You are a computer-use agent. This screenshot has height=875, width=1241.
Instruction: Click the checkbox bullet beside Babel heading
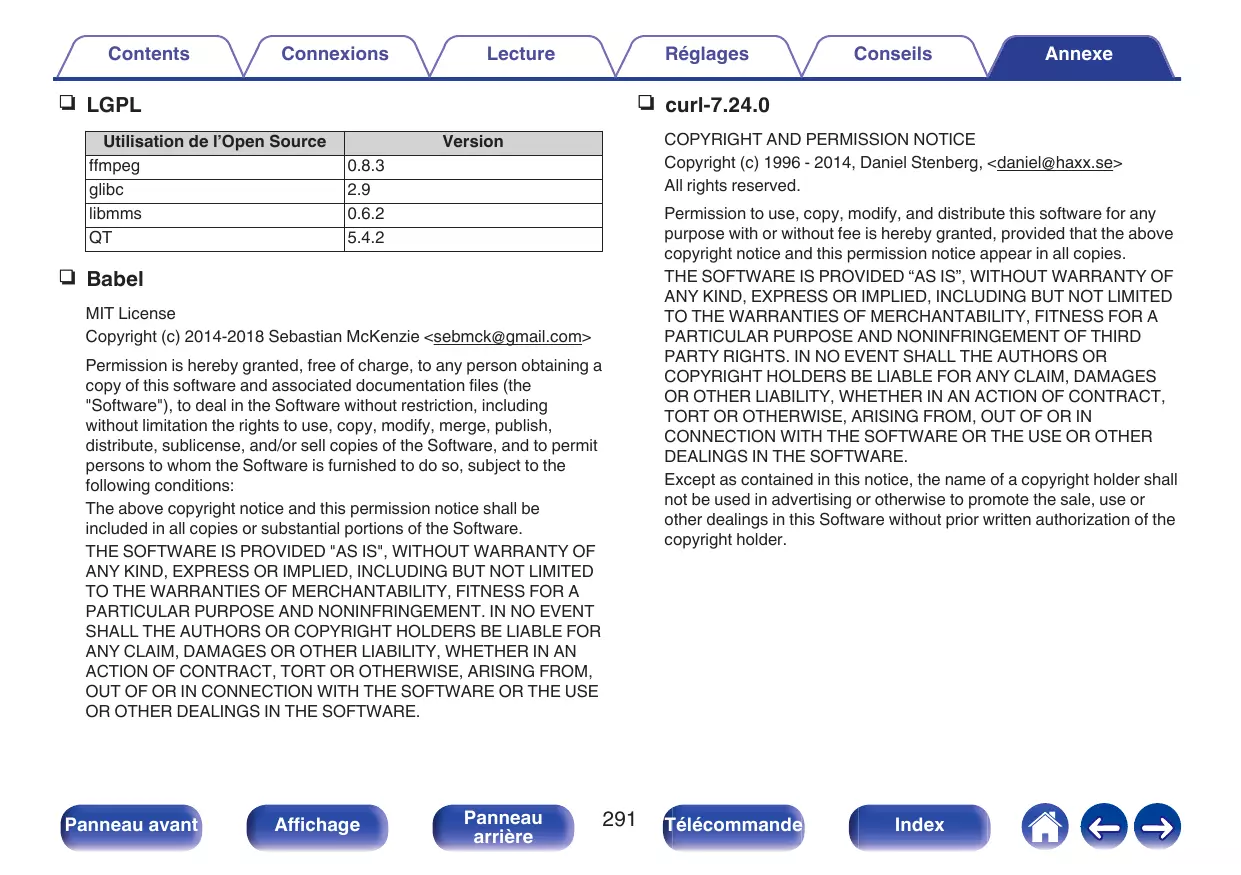coord(67,278)
